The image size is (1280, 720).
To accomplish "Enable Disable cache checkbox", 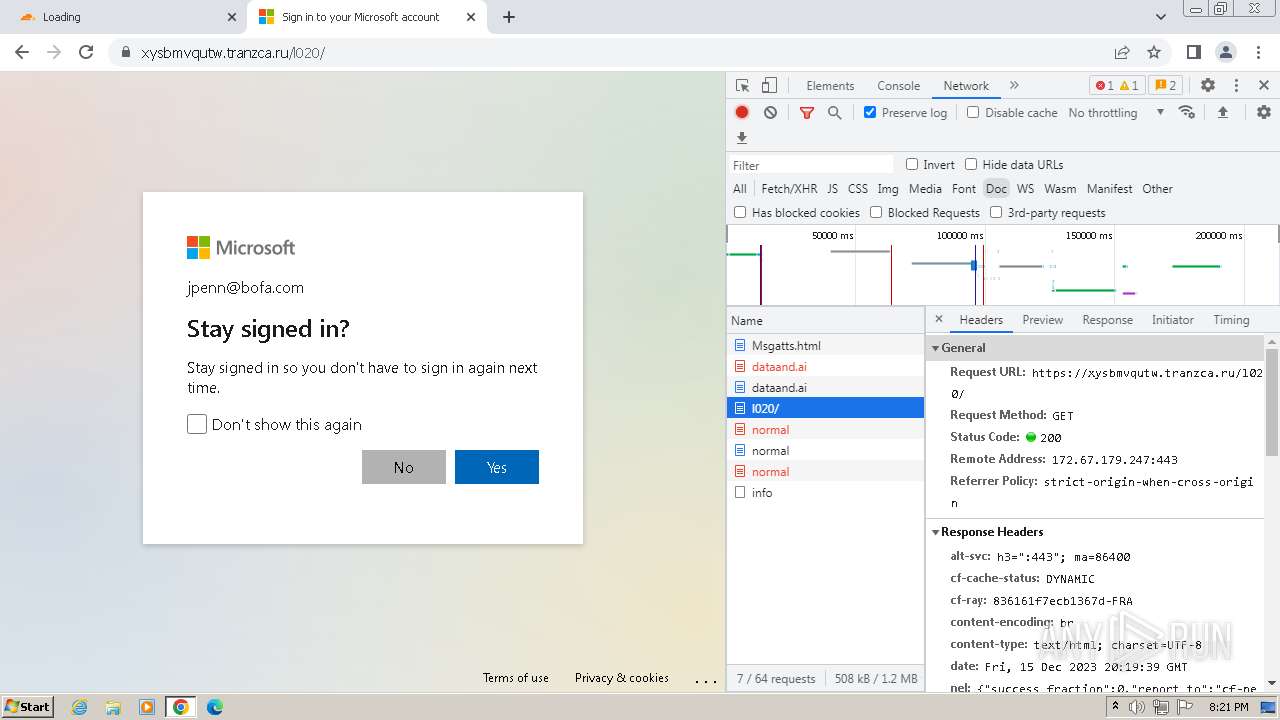I will coord(973,112).
